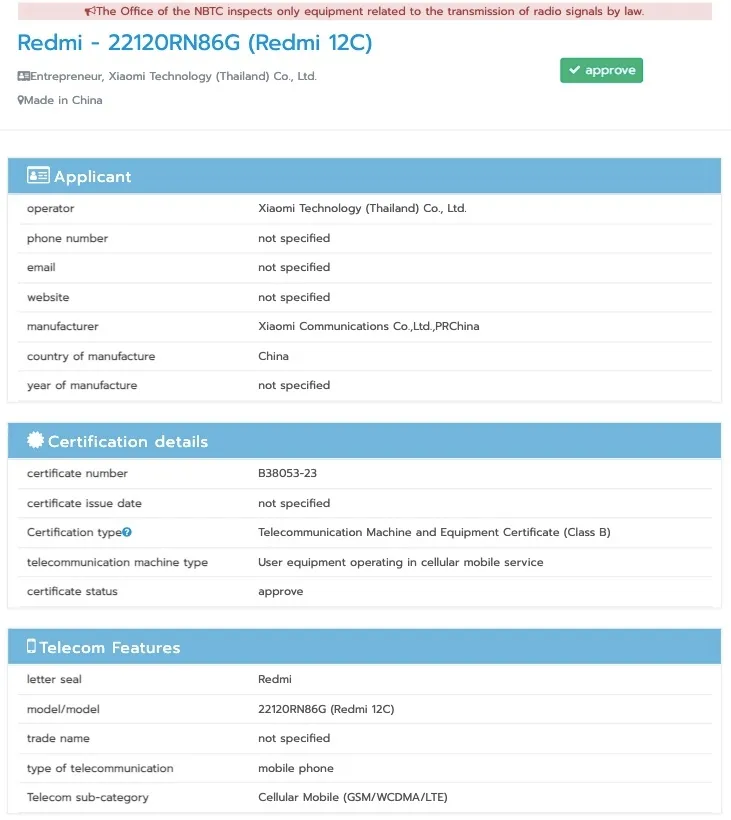Open the Certification type help question mark
Screen dimensions: 731x820
click(x=127, y=533)
